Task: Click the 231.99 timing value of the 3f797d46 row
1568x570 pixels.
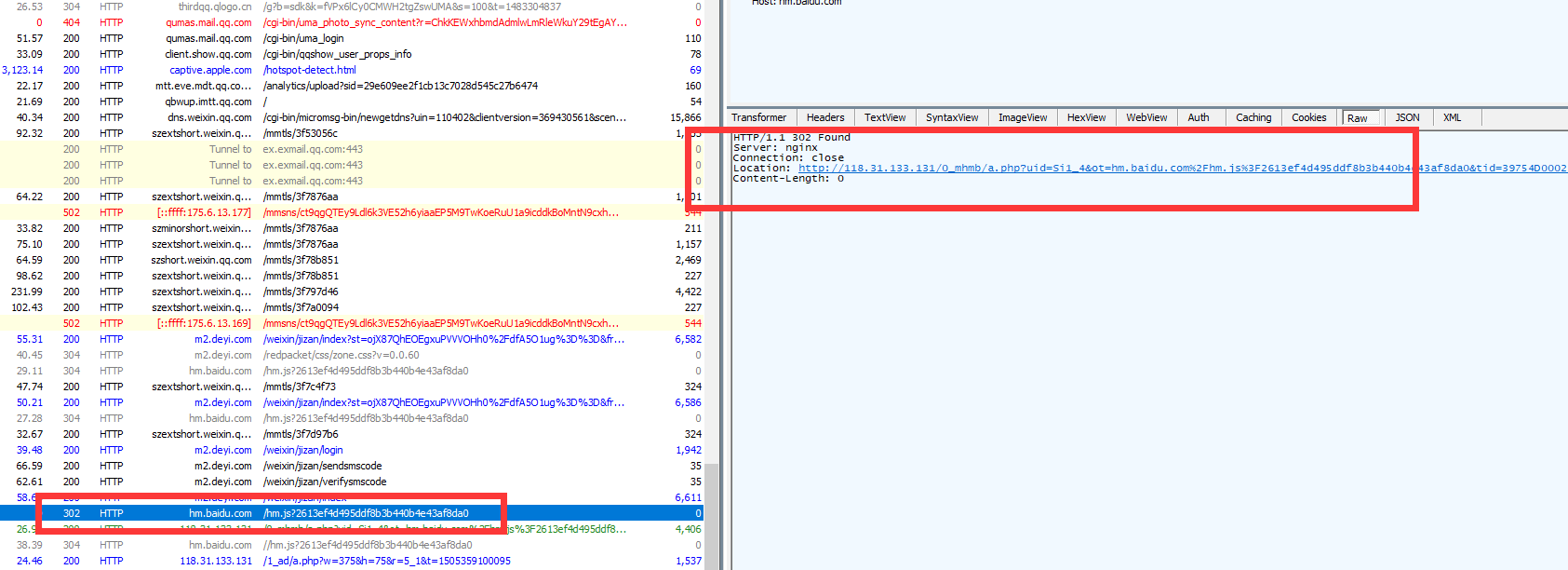Action: 27,292
